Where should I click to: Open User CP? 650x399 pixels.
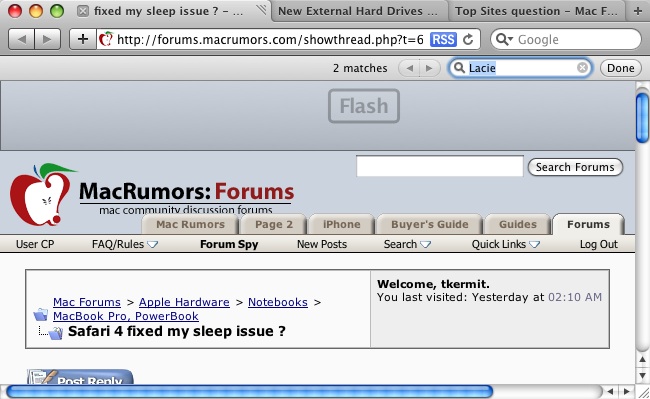click(35, 244)
